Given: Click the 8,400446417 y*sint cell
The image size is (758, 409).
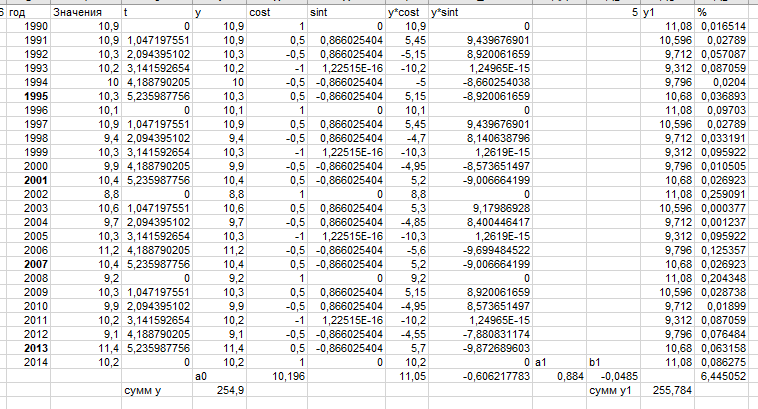Looking at the screenshot, I should tap(480, 222).
